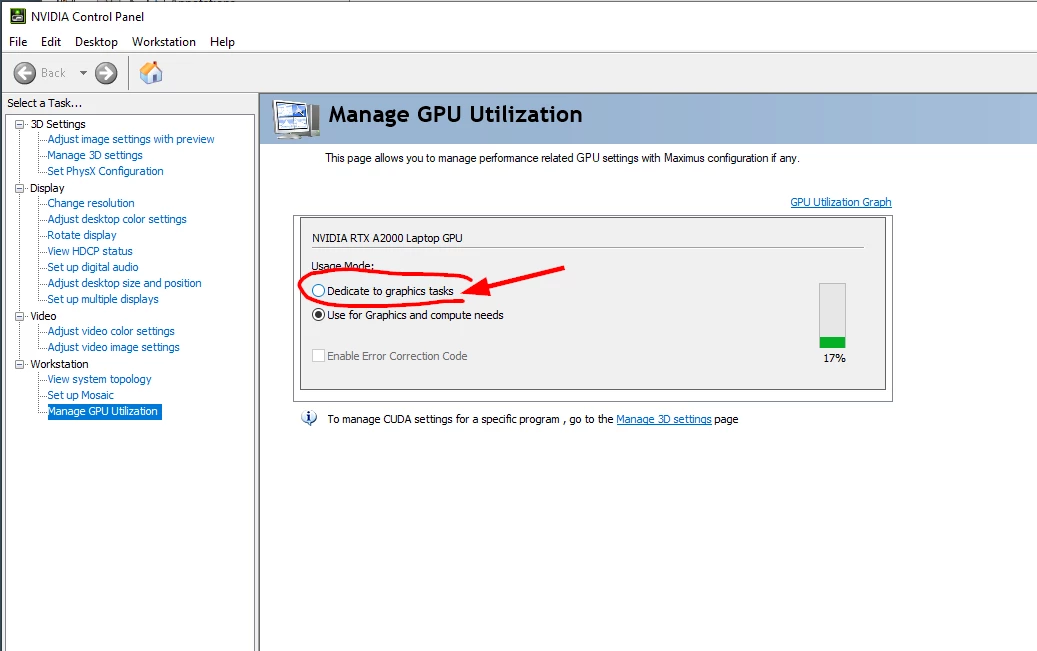Open Adjust desktop color settings
The width and height of the screenshot is (1037, 651).
pyautogui.click(x=117, y=219)
